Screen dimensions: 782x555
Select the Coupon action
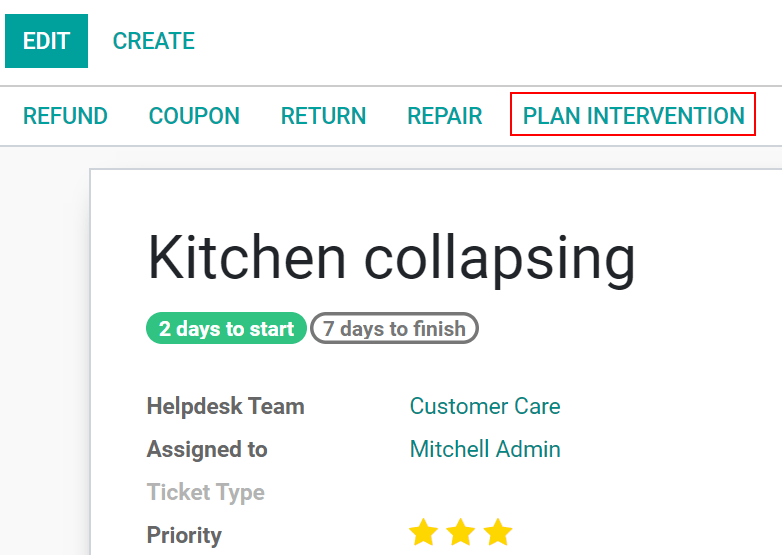[194, 116]
